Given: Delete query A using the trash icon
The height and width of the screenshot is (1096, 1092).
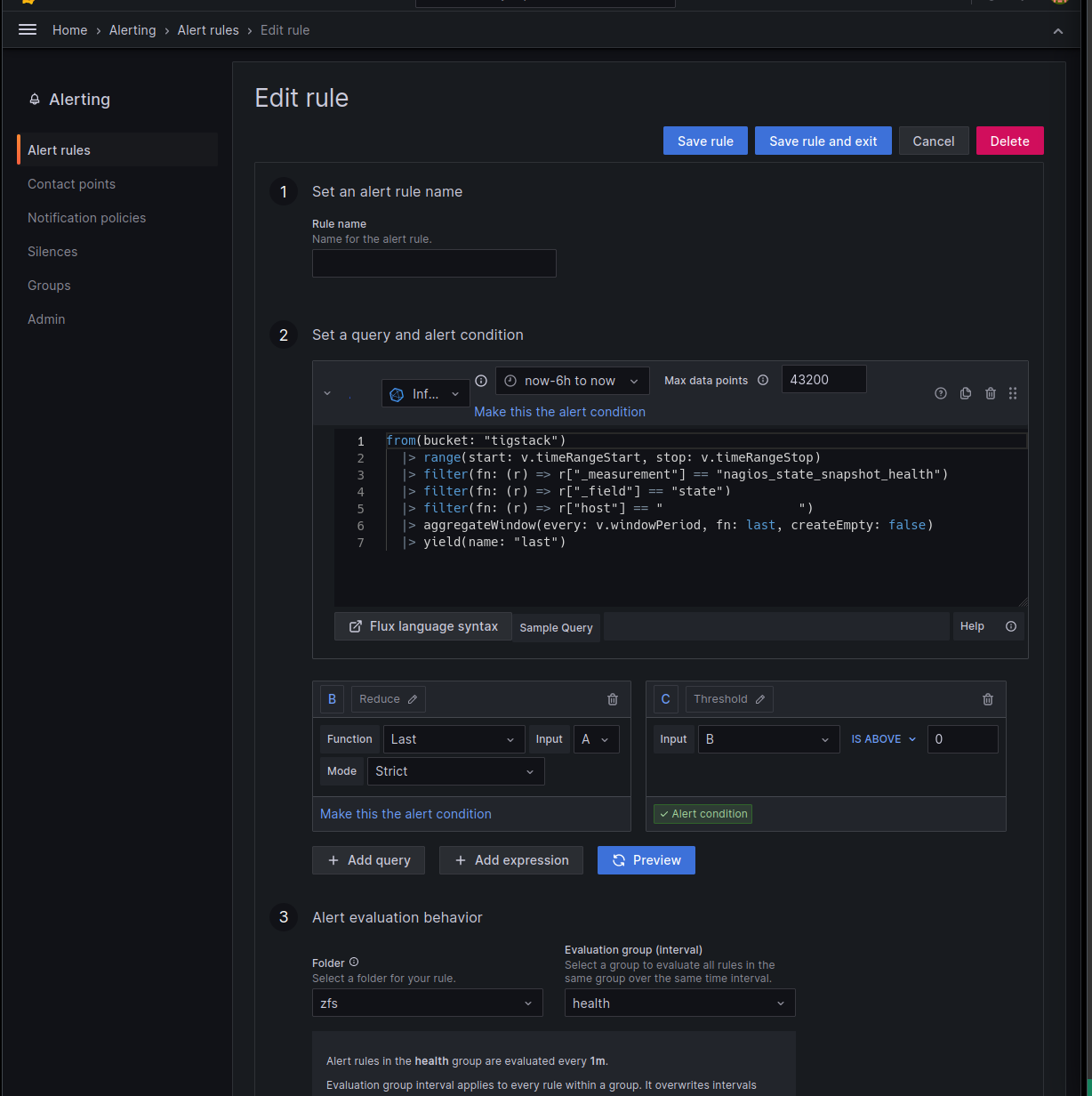Looking at the screenshot, I should coord(991,393).
